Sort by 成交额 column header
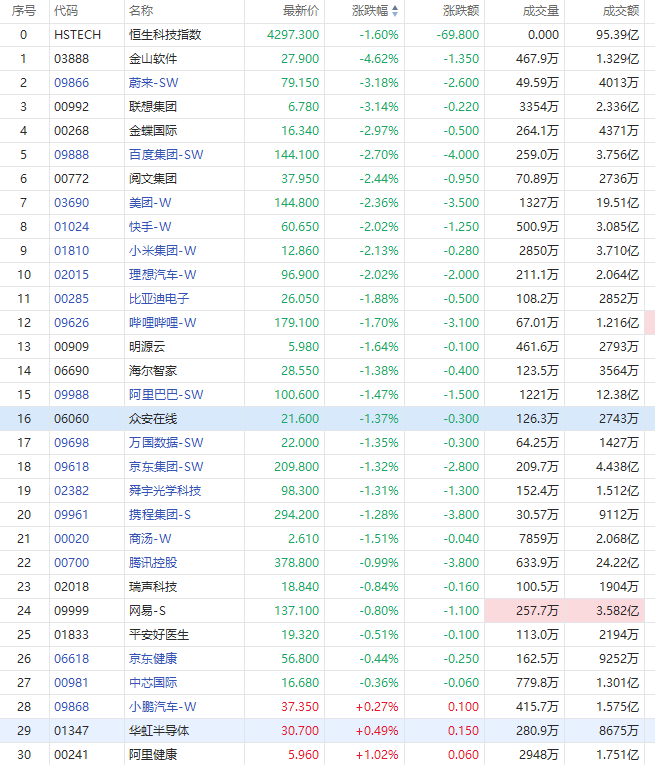This screenshot has height=765, width=655. [621, 11]
